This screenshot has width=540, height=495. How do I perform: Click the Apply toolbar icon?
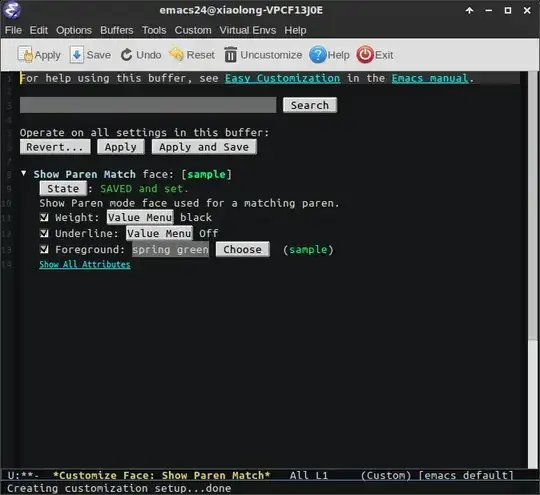(x=25, y=55)
